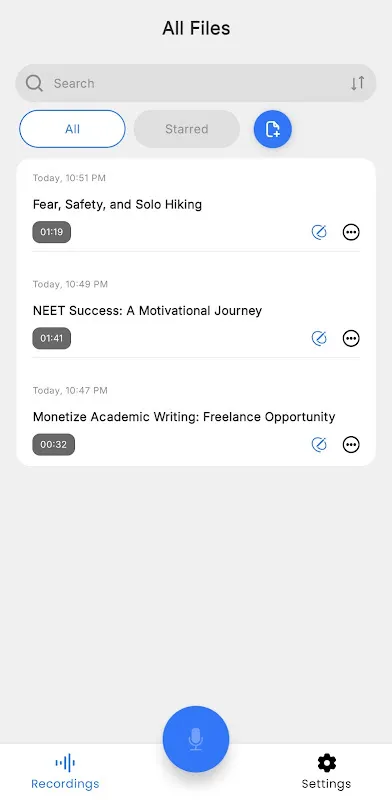Edit note for NEET Success recording
Screen dimensions: 392x800
tap(319, 338)
